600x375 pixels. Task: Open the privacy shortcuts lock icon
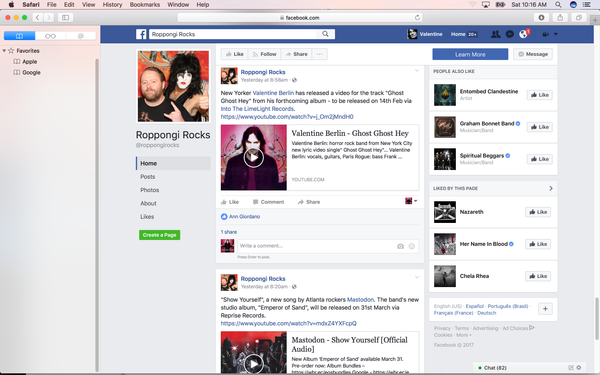pos(545,34)
